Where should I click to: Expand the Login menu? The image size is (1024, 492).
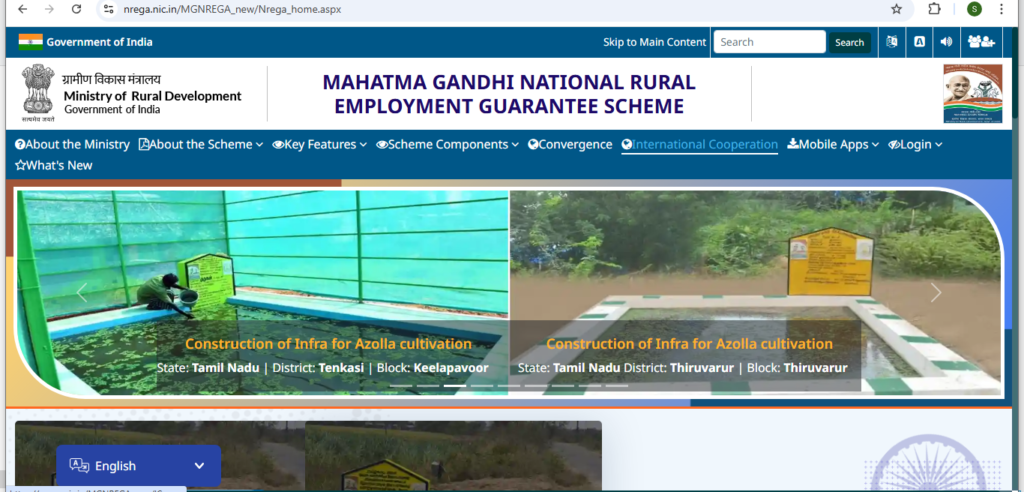click(x=915, y=144)
